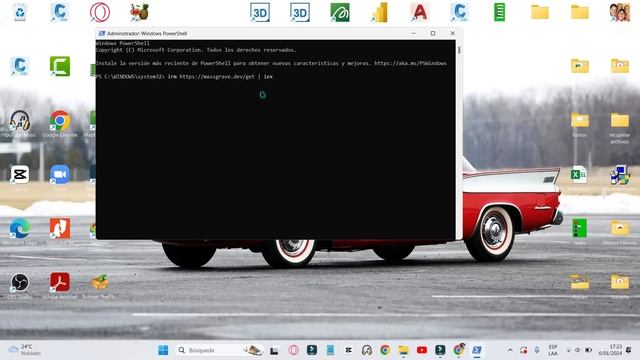Open Opera GX from the taskbar
This screenshot has width=640, height=360.
pos(293,350)
